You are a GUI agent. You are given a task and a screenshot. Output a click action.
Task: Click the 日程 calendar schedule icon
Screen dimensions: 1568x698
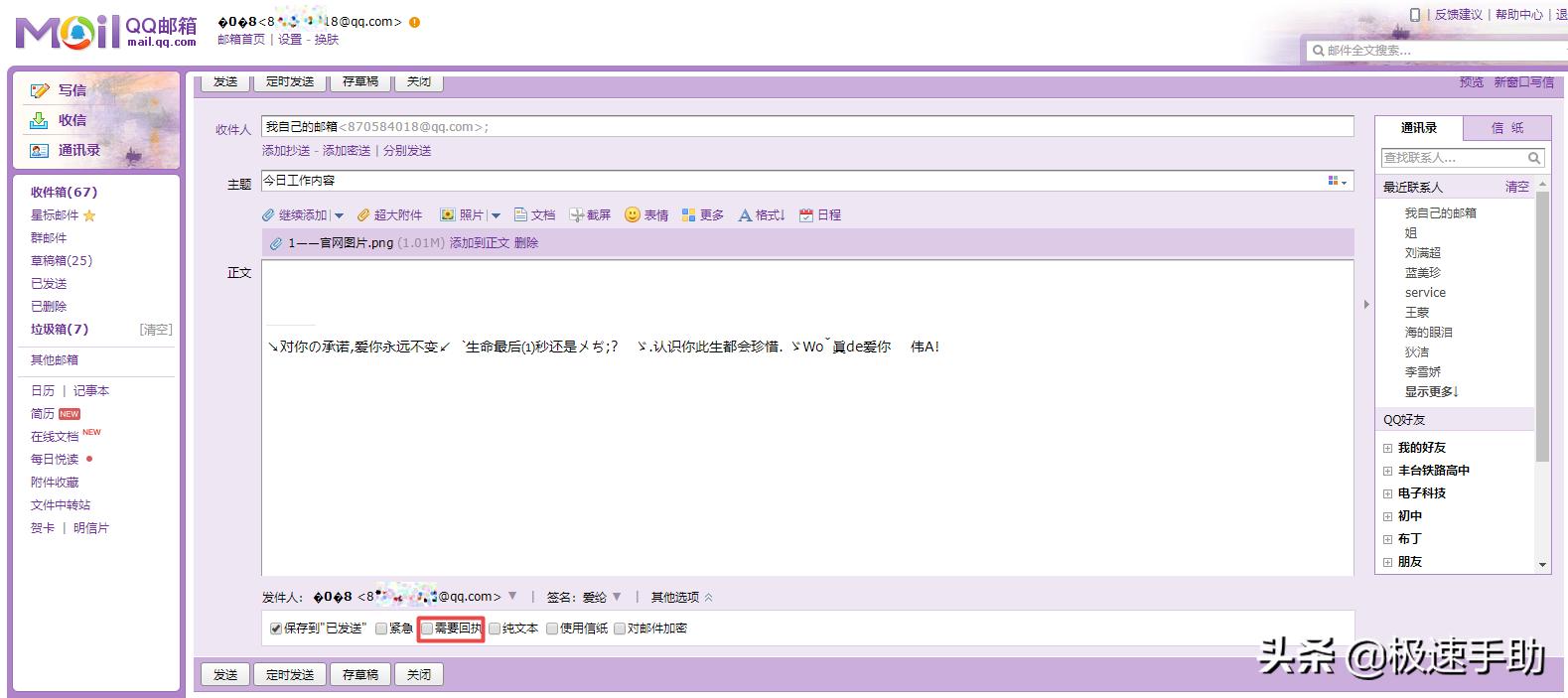(x=806, y=215)
